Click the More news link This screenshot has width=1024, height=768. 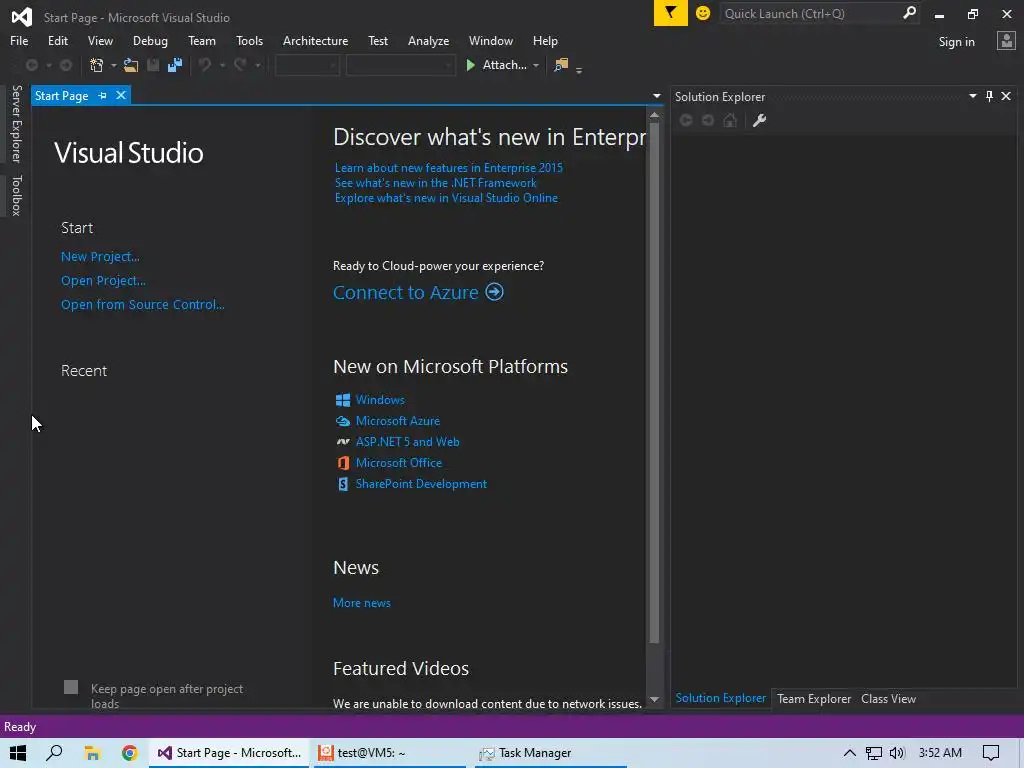pos(362,603)
